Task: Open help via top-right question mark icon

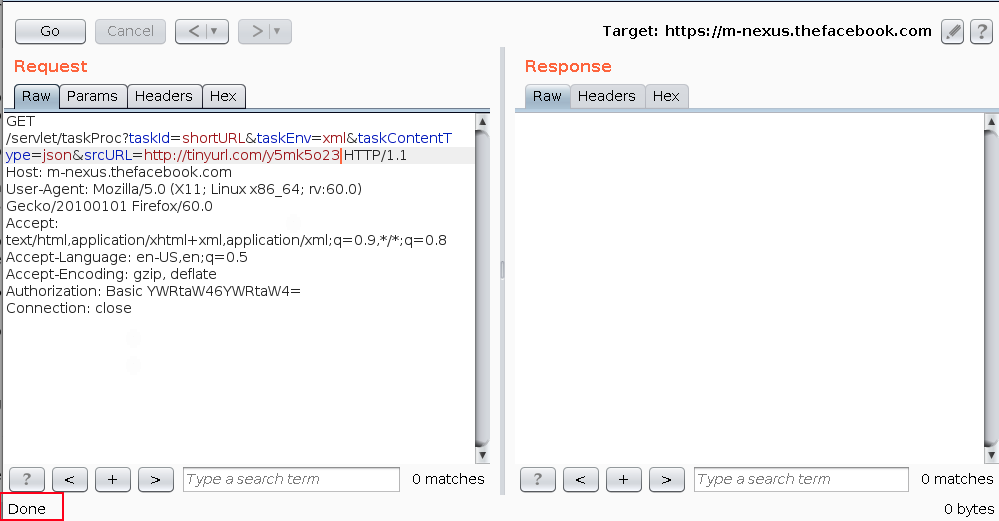Action: 980,31
